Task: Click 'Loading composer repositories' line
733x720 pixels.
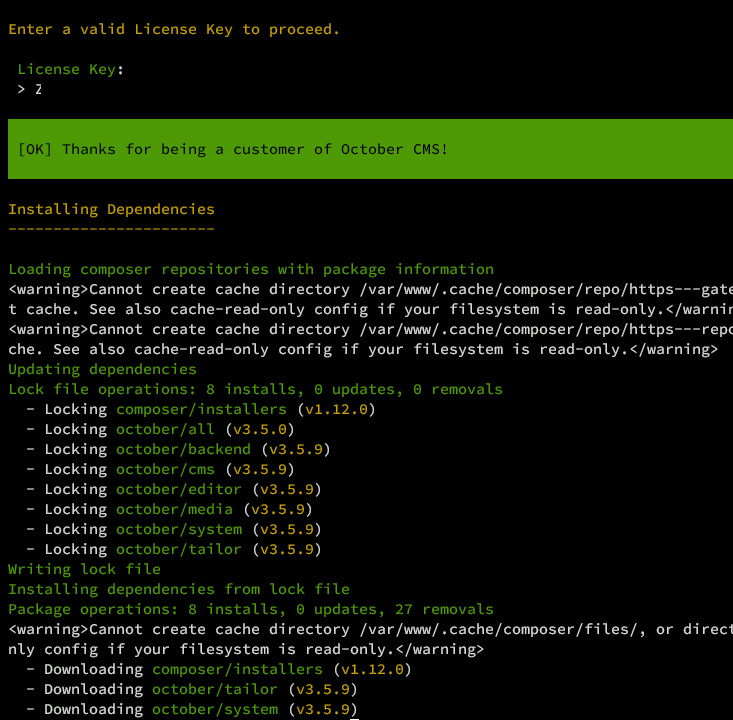Action: pyautogui.click(x=251, y=269)
